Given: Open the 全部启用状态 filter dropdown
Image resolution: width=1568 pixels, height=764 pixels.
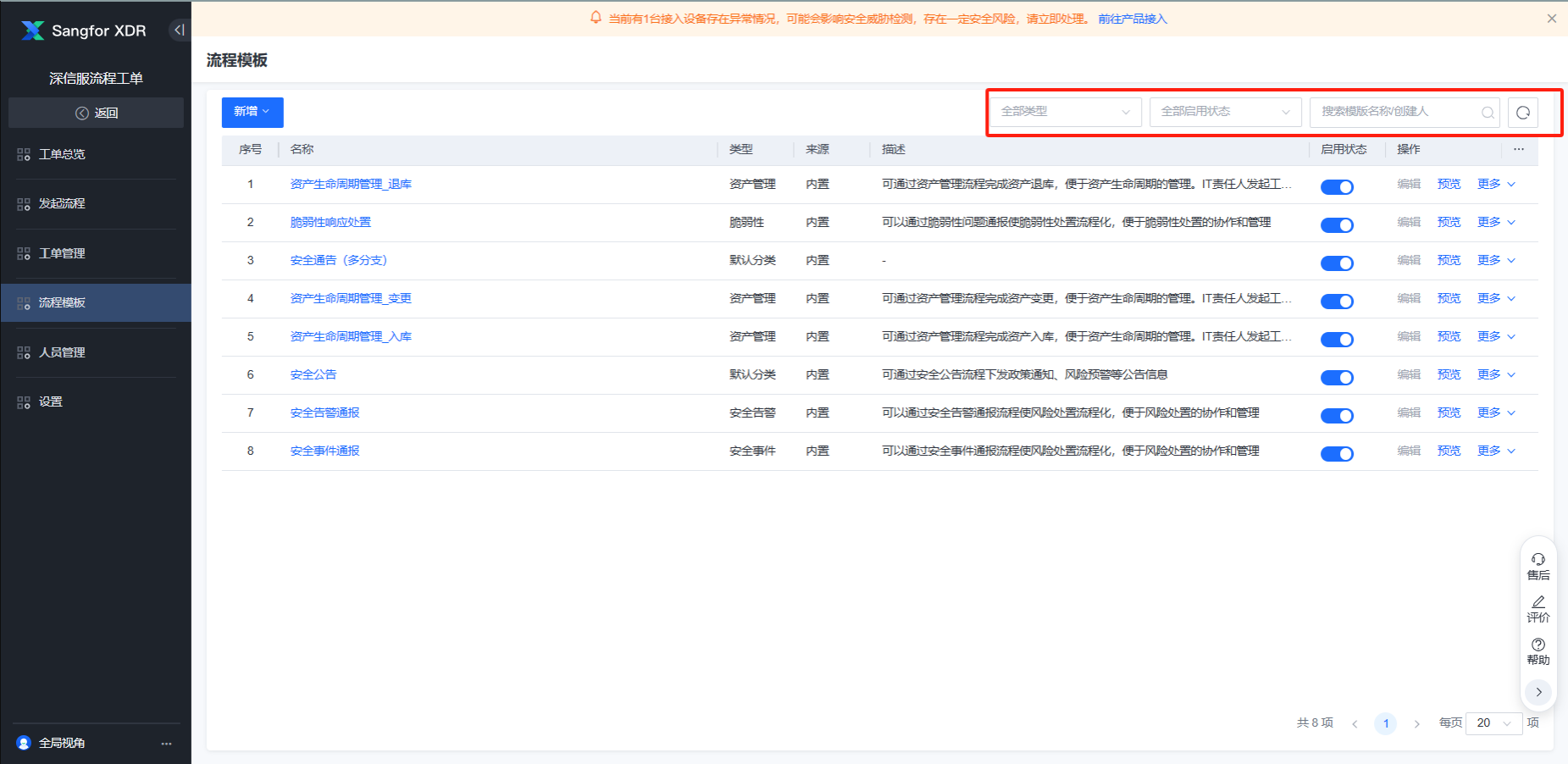Looking at the screenshot, I should (x=1225, y=112).
